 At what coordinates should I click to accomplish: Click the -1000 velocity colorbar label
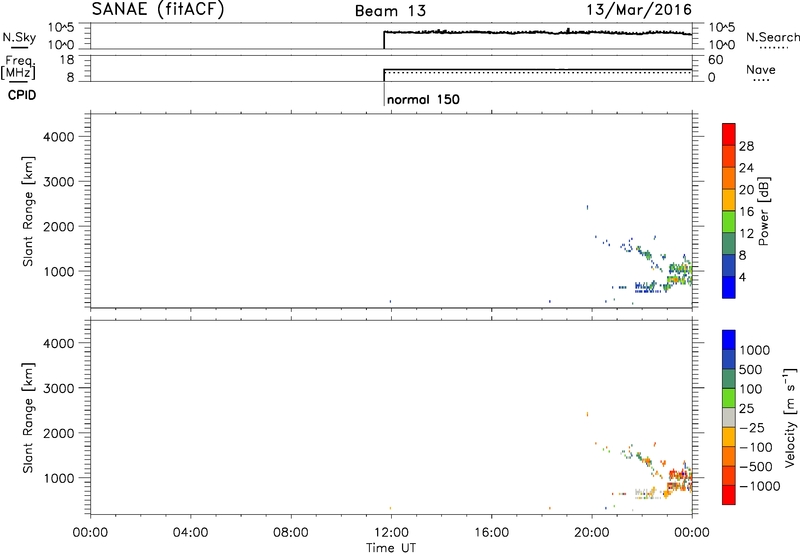(759, 486)
